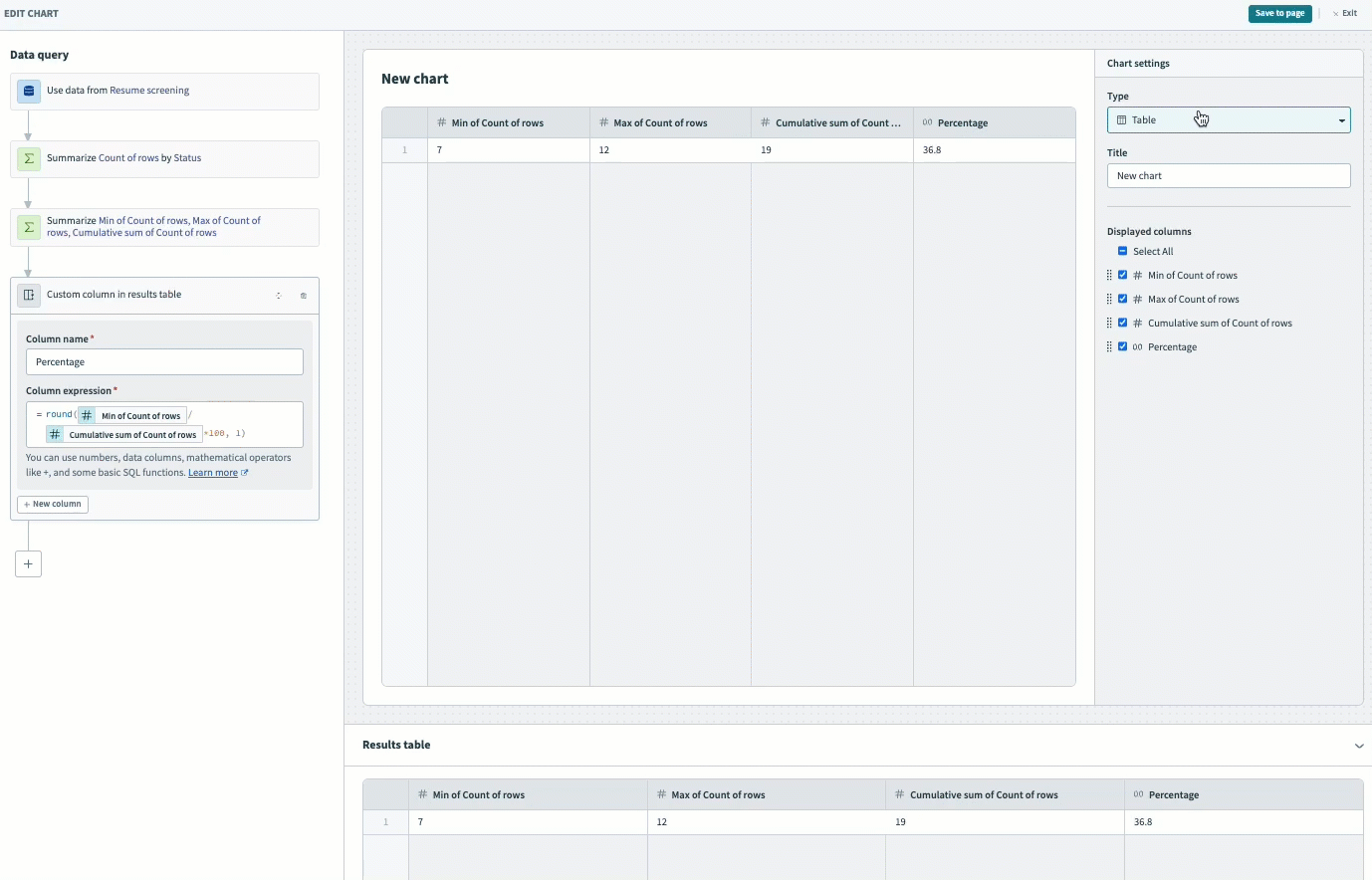
Task: Delete the custom column step via trash icon
Action: (304, 296)
